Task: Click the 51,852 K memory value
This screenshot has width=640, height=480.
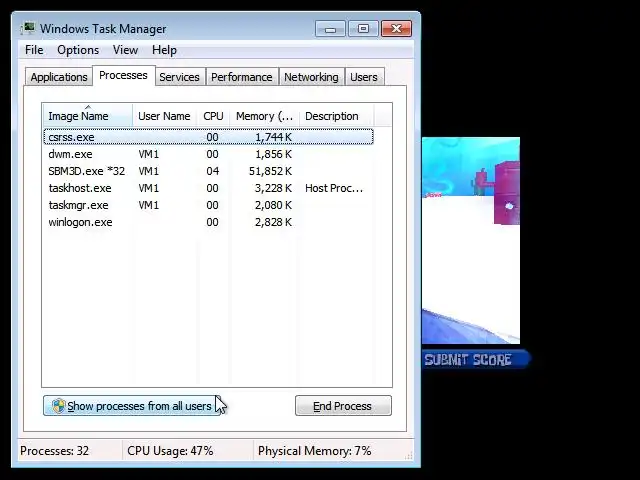Action: (x=270, y=171)
